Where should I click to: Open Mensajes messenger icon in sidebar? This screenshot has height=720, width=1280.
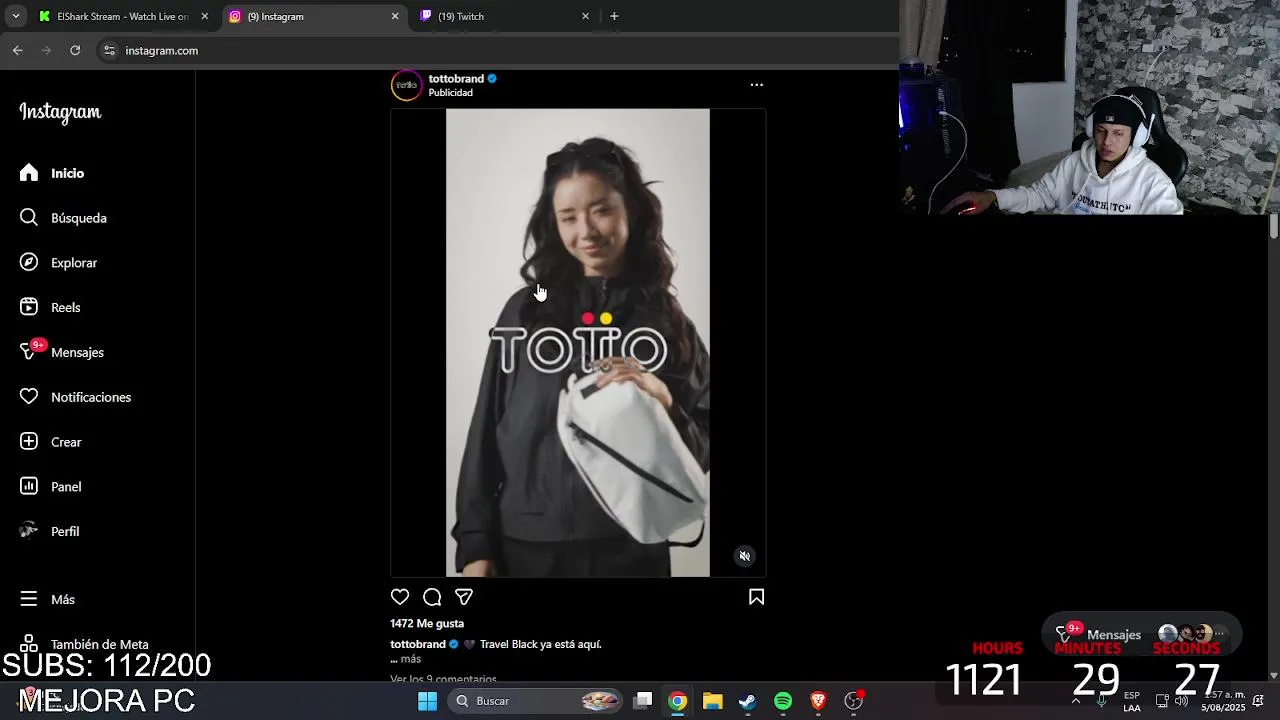click(29, 352)
